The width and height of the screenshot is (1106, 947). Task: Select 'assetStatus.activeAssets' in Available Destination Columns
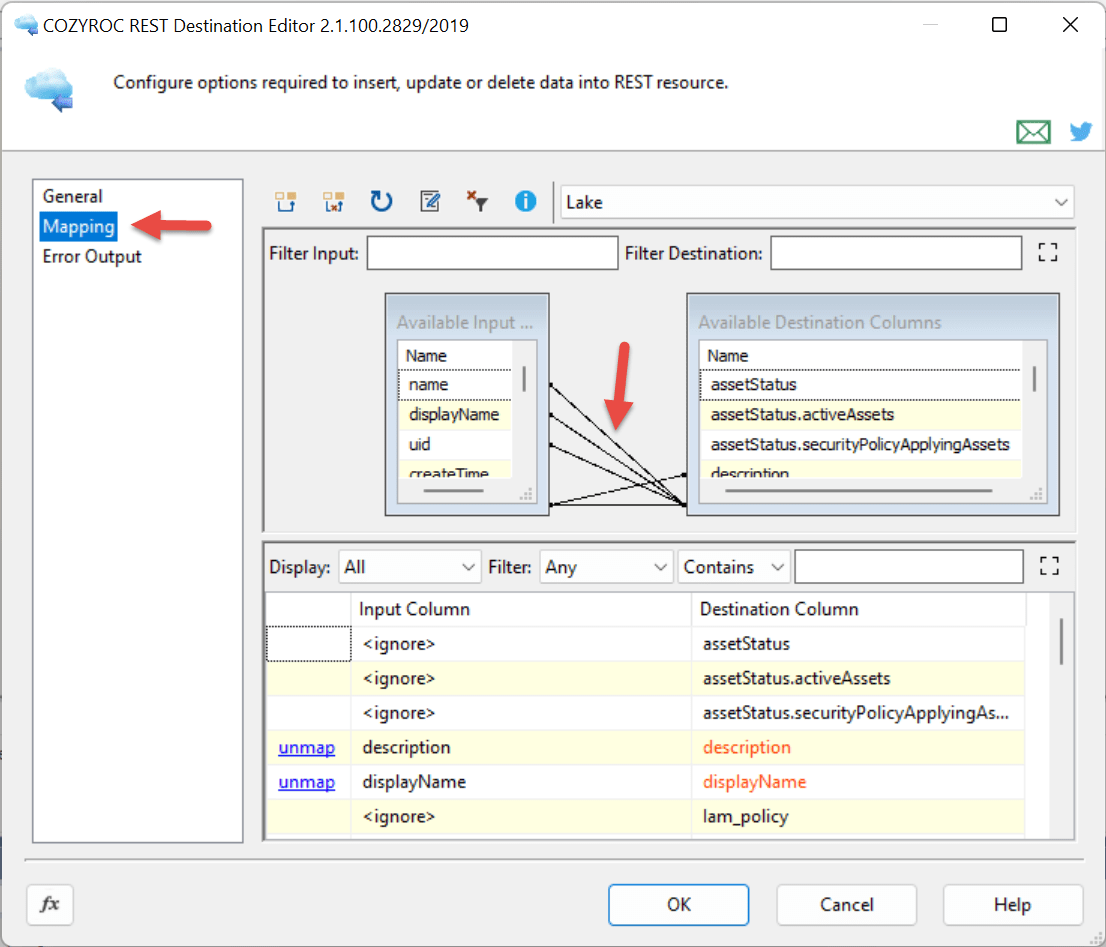[860, 415]
